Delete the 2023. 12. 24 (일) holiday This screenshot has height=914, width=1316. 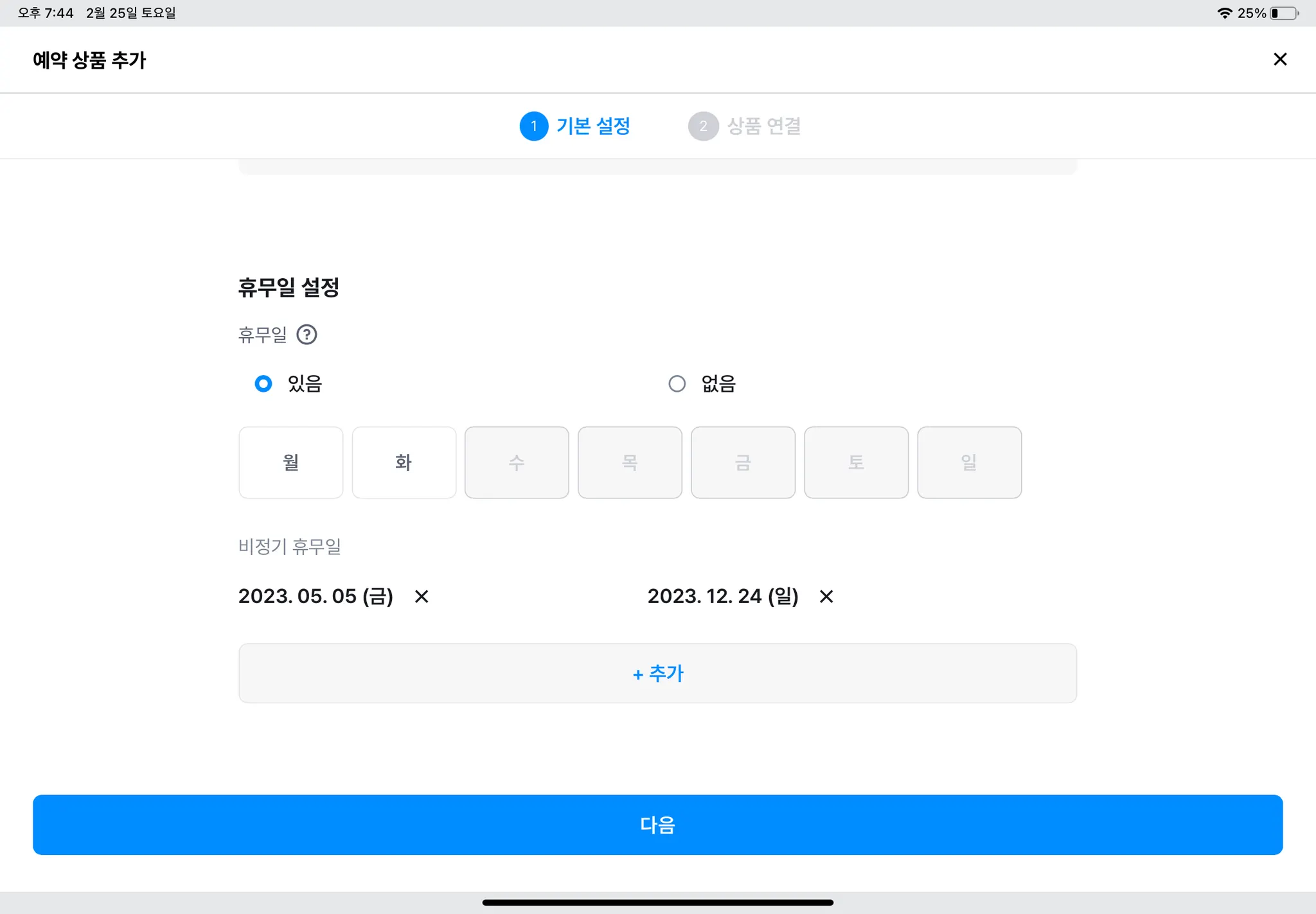point(826,597)
